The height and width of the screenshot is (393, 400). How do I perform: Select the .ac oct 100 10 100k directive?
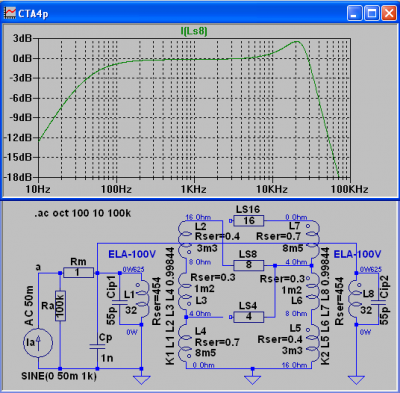[x=83, y=213]
